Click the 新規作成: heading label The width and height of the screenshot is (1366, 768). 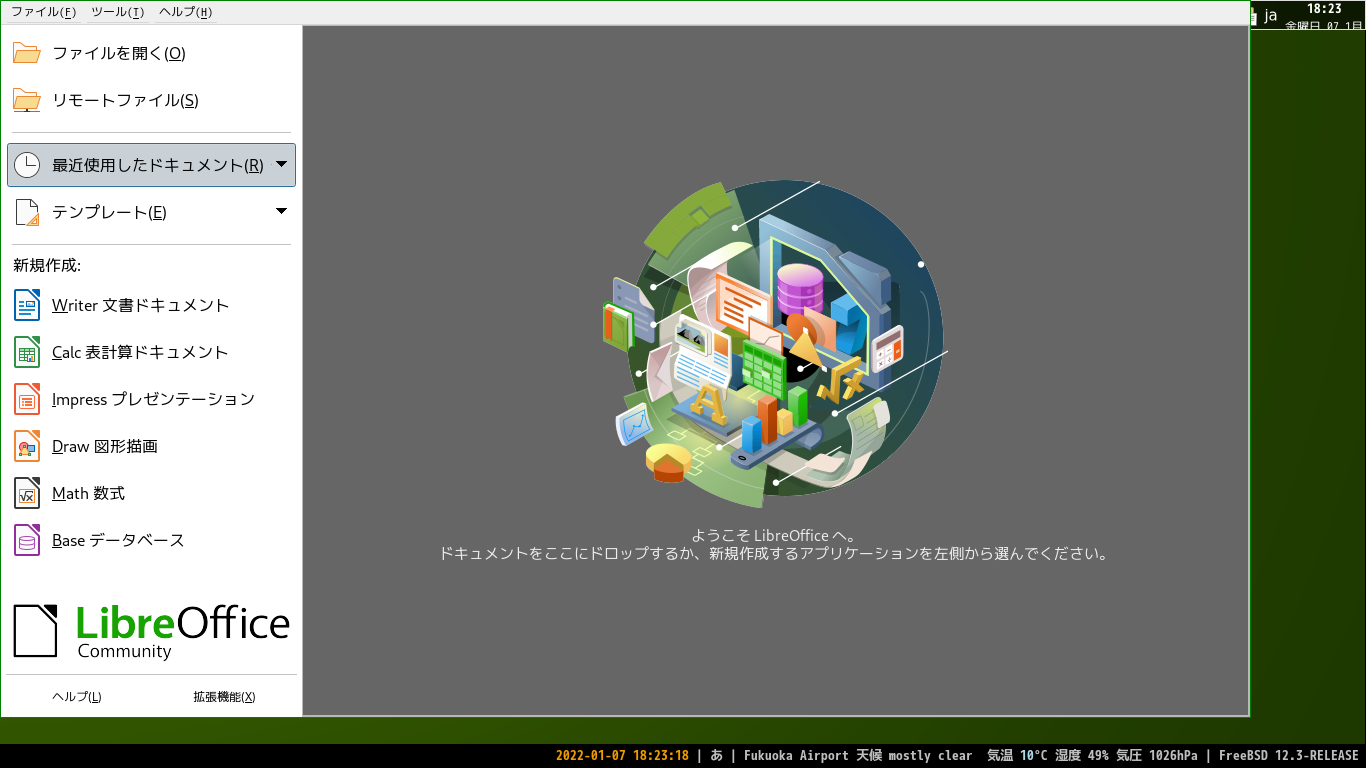click(47, 265)
